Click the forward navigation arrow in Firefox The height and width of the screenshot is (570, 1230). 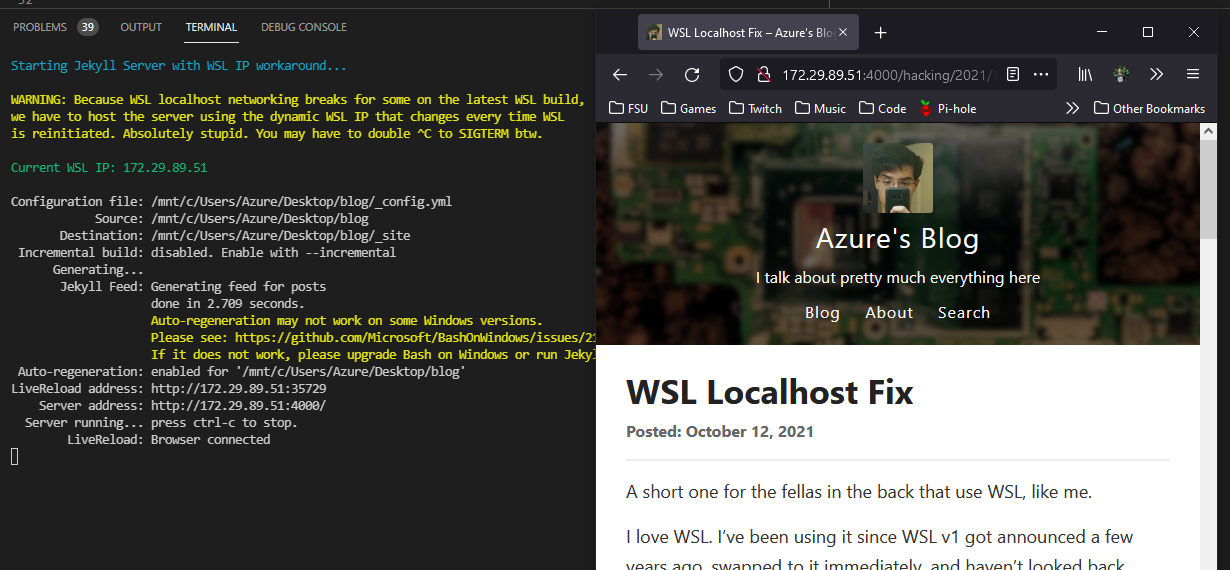(x=656, y=74)
